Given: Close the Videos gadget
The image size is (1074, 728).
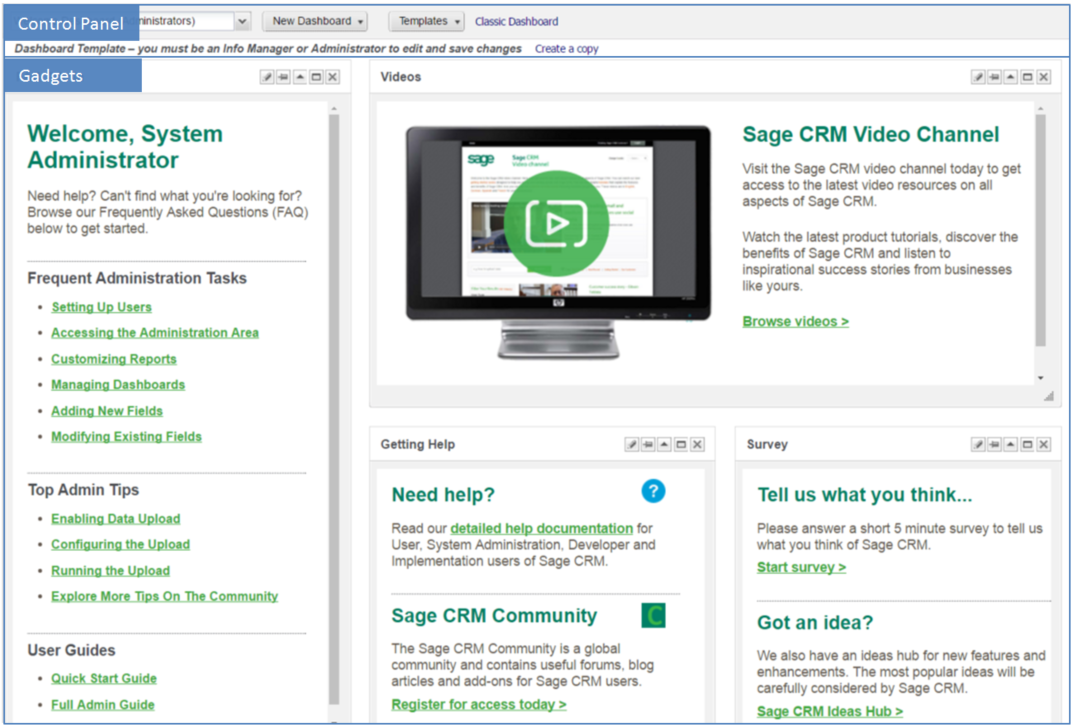Looking at the screenshot, I should tap(1044, 77).
